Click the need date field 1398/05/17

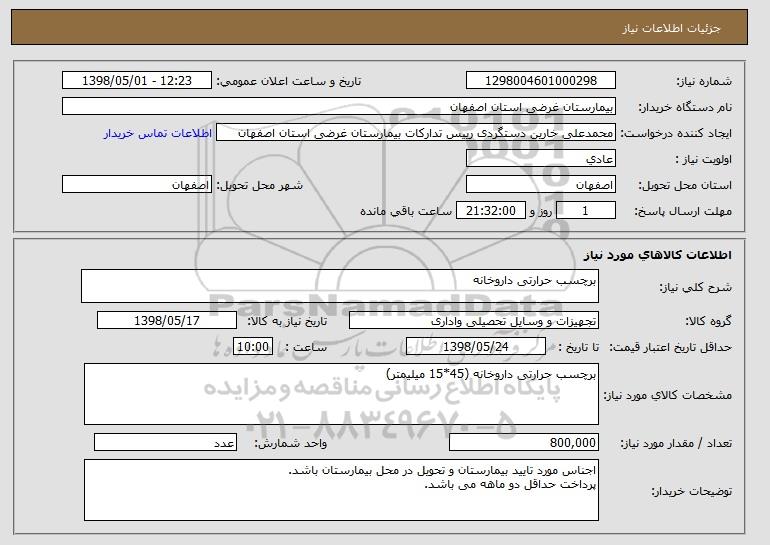167,321
